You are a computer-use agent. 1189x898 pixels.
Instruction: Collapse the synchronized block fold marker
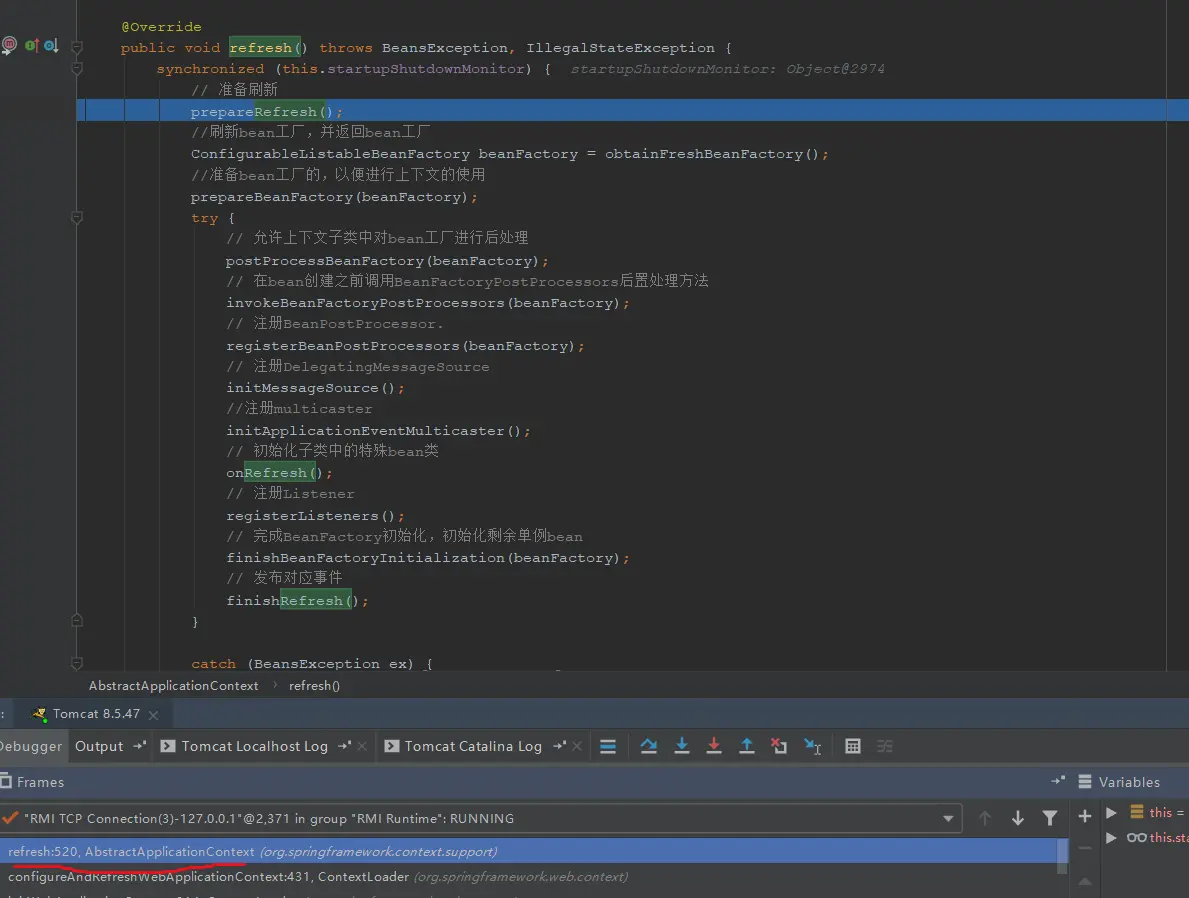[x=77, y=68]
